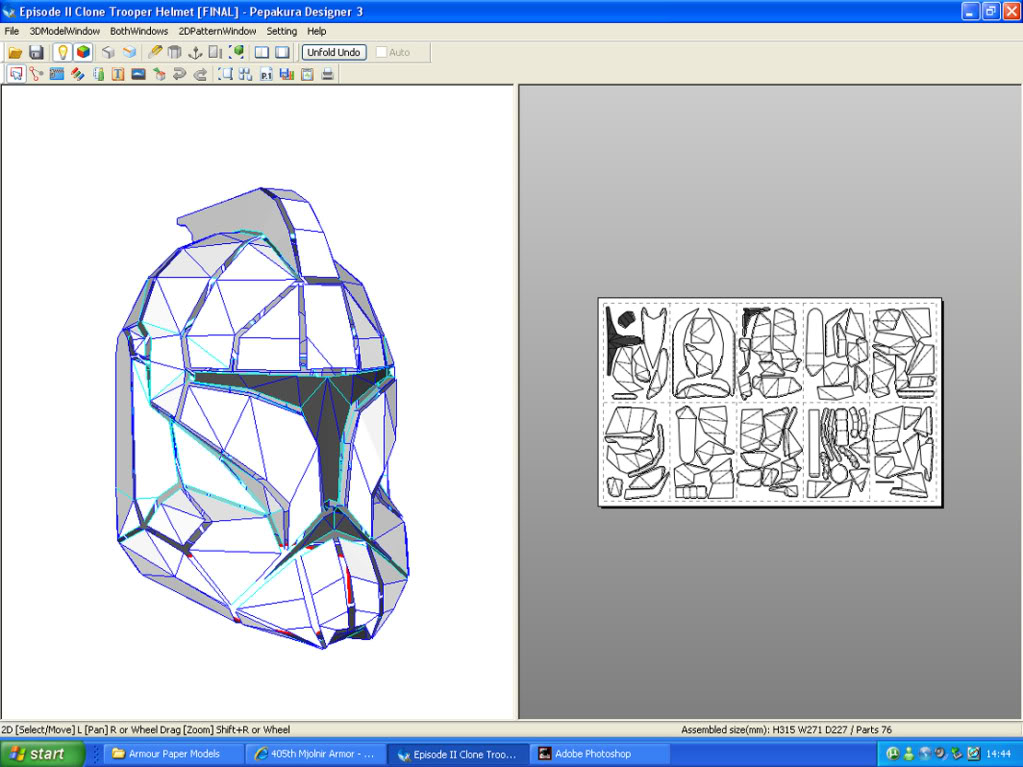The height and width of the screenshot is (767, 1023).
Task: Click the gray cylinder-shaped model icon
Action: pyautogui.click(x=174, y=52)
